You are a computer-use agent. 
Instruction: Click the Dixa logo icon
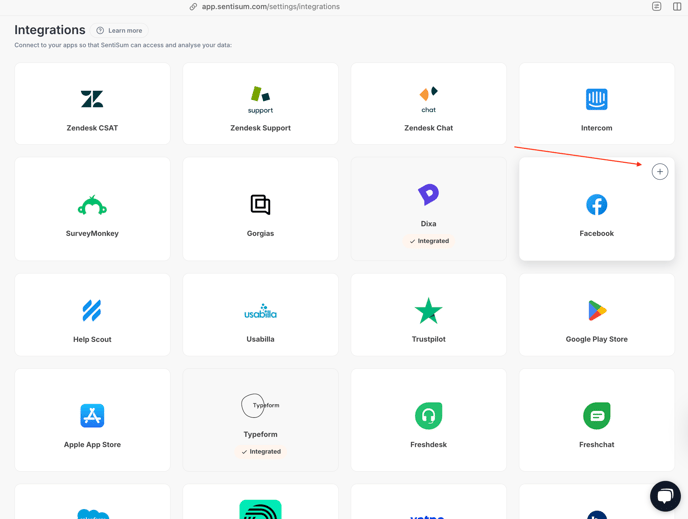point(428,194)
